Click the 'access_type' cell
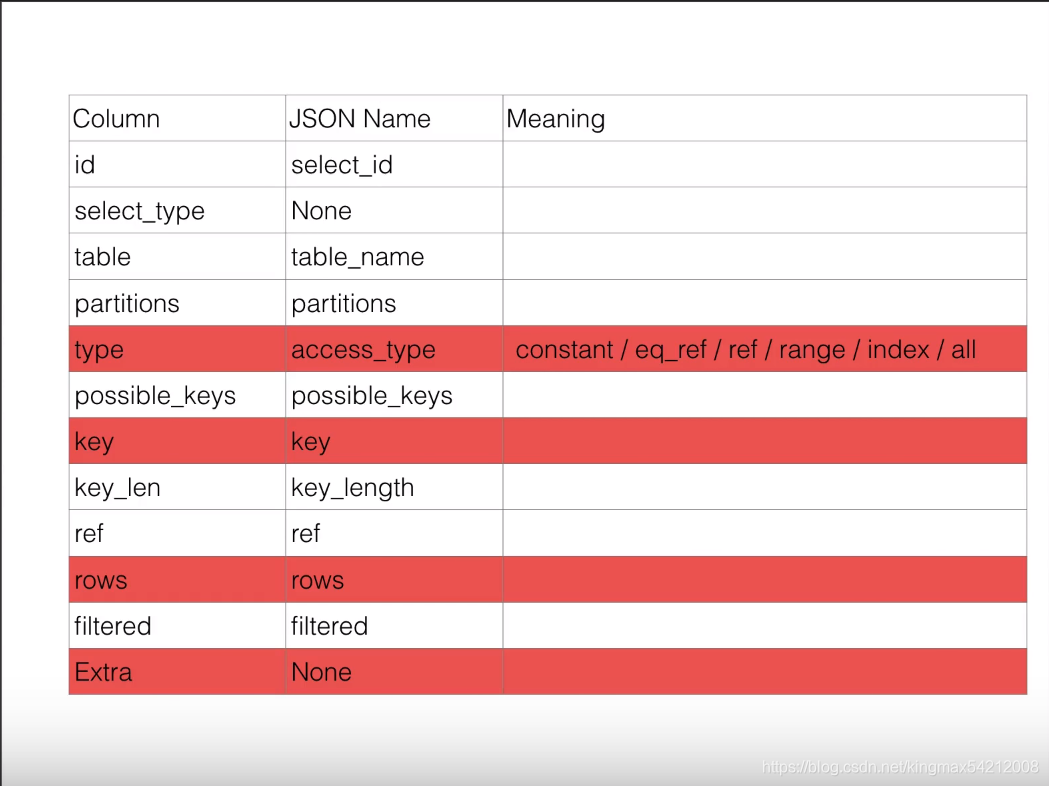The width and height of the screenshot is (1049, 786). point(394,349)
